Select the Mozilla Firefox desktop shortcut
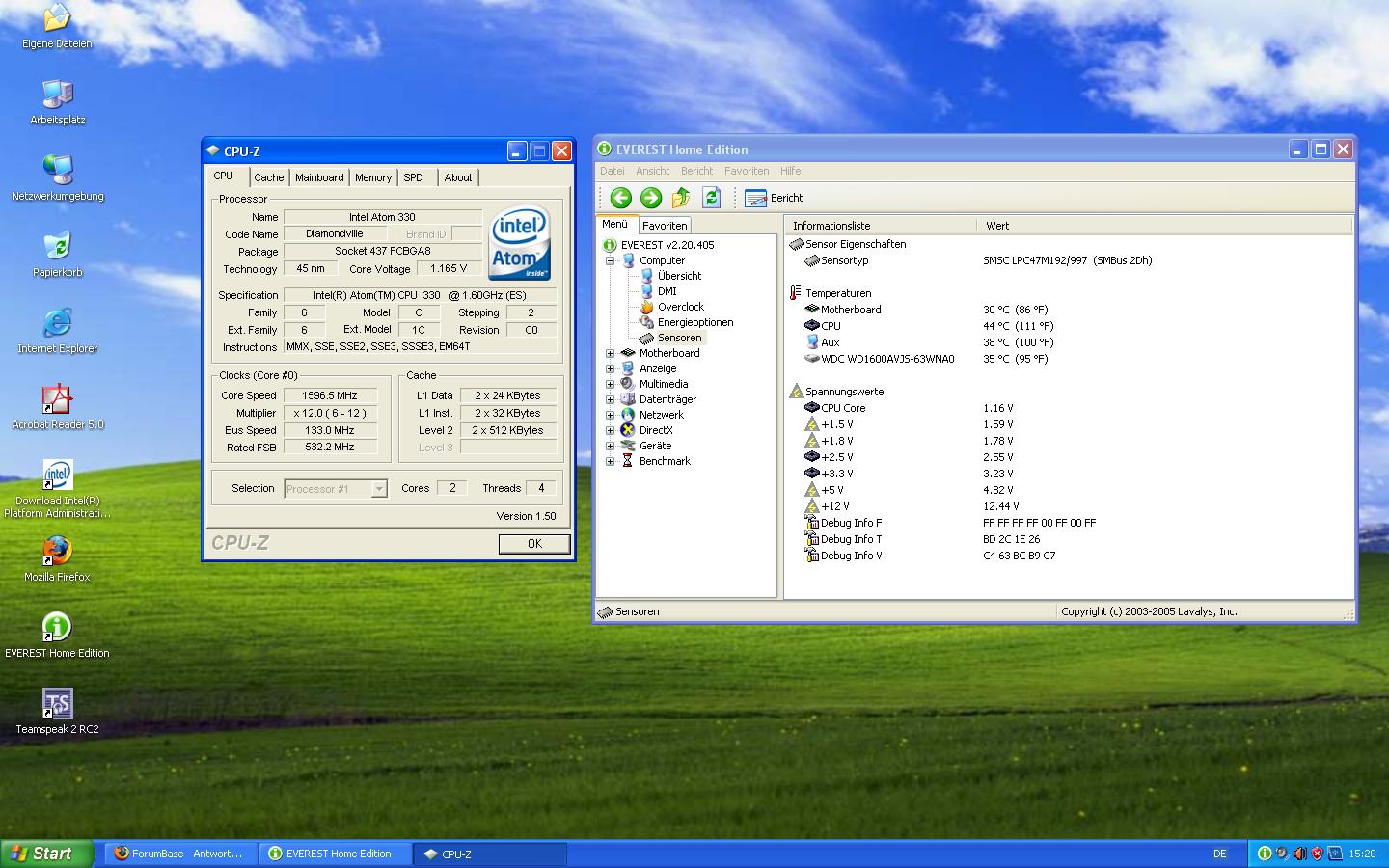1389x868 pixels. [57, 559]
